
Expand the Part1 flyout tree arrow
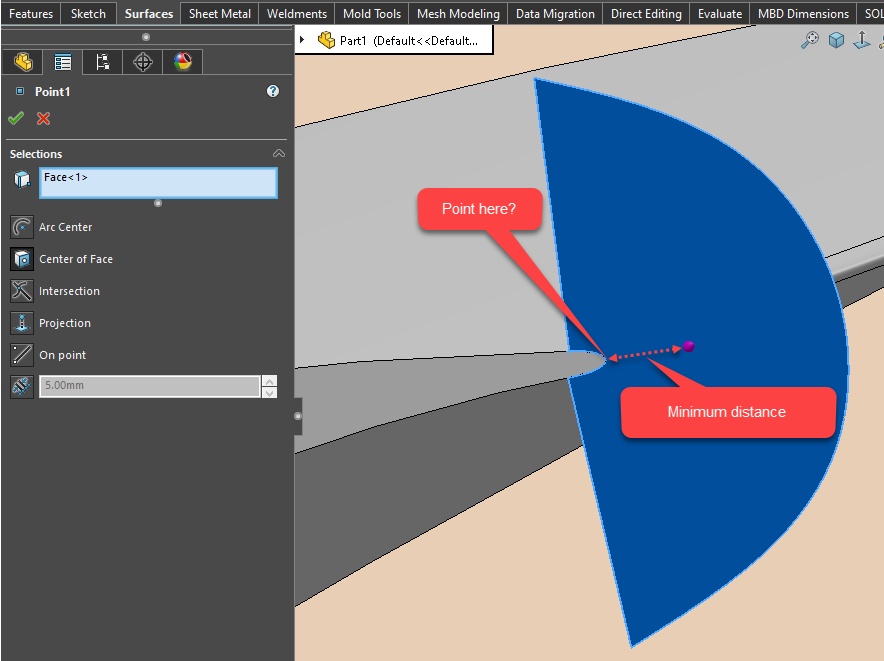point(302,40)
